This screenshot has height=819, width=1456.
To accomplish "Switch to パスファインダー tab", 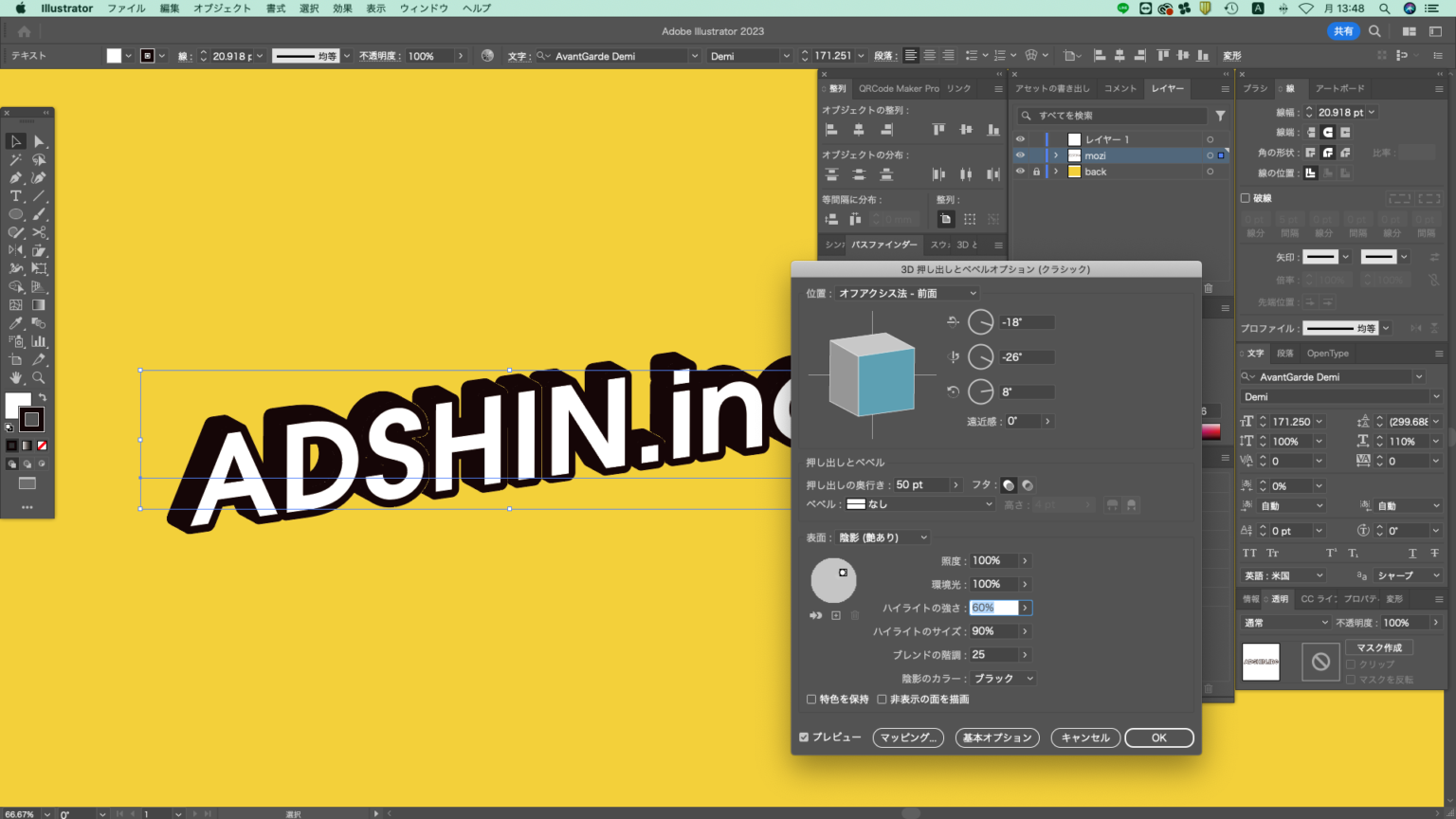I will tap(883, 245).
